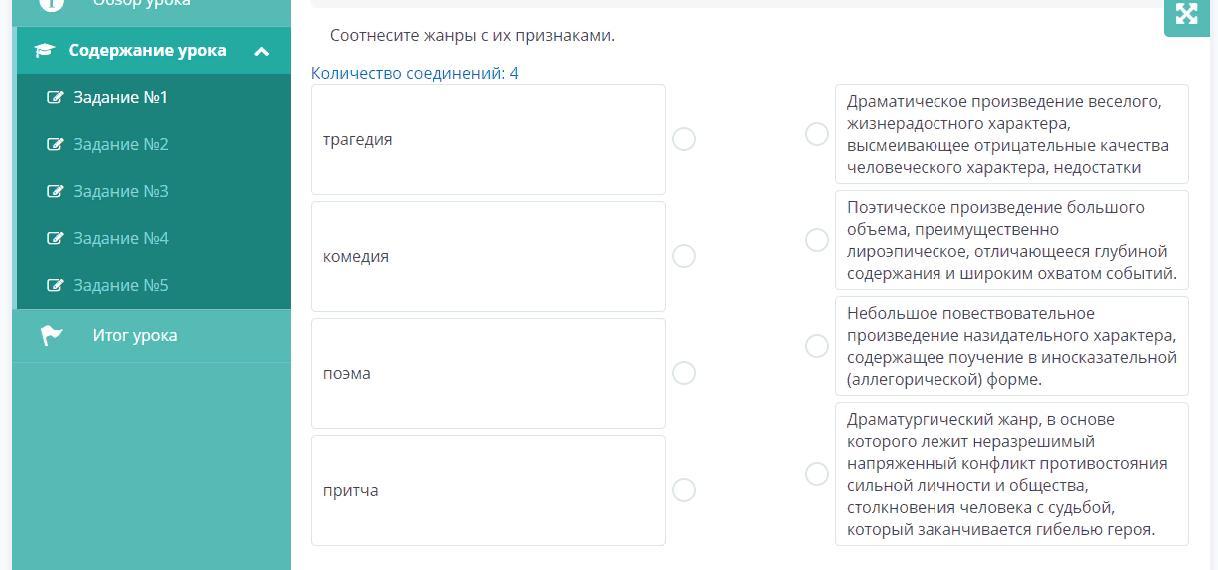Click the fullscreen expand icon
The image size is (1218, 570).
point(1186,14)
